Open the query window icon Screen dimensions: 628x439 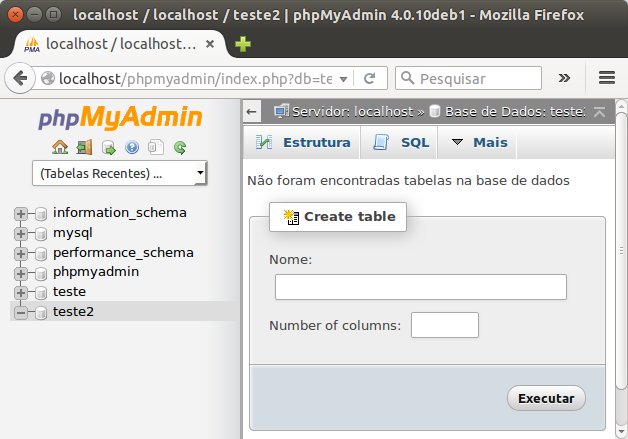pos(108,148)
